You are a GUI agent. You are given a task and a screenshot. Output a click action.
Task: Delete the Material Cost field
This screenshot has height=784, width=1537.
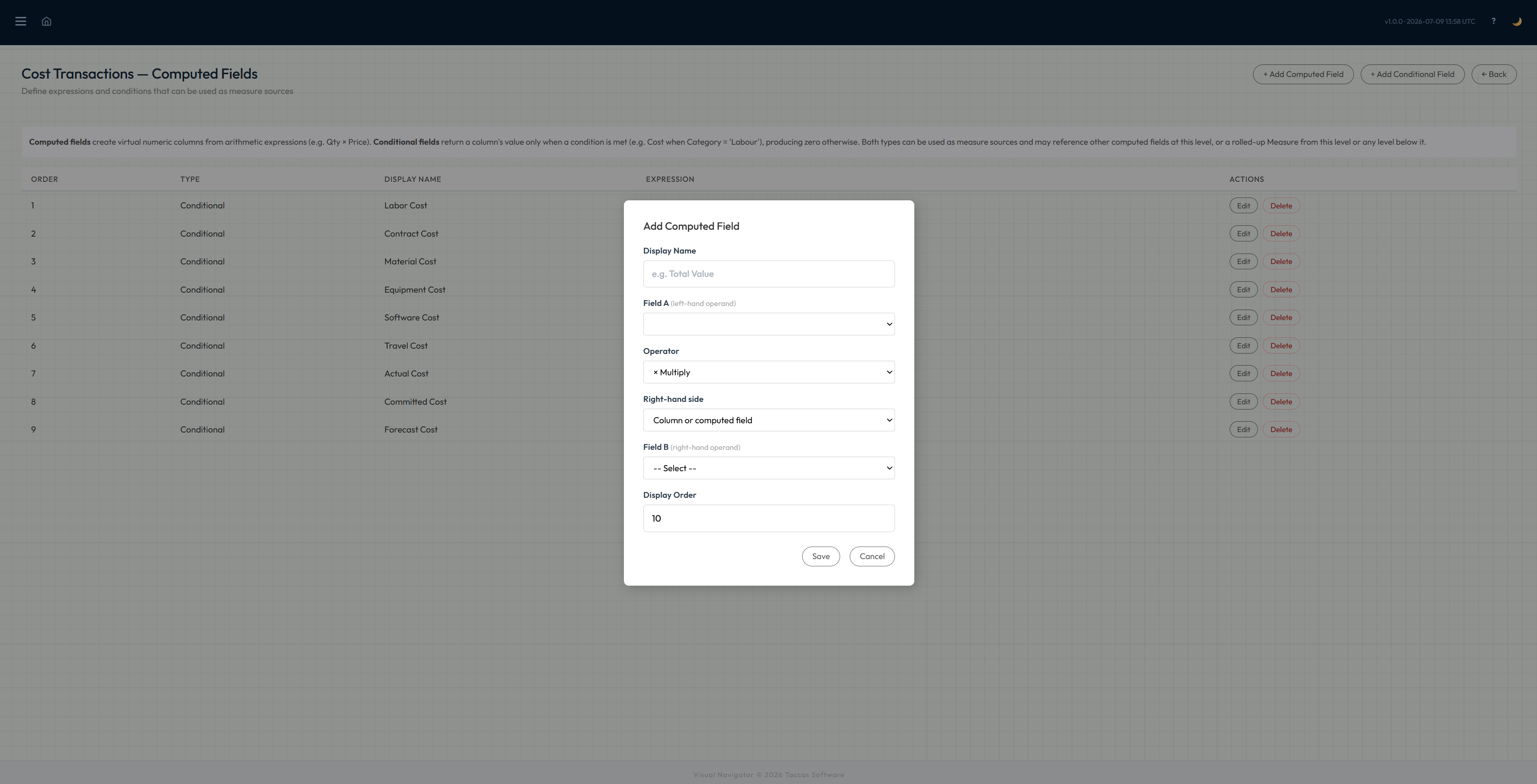pyautogui.click(x=1281, y=262)
